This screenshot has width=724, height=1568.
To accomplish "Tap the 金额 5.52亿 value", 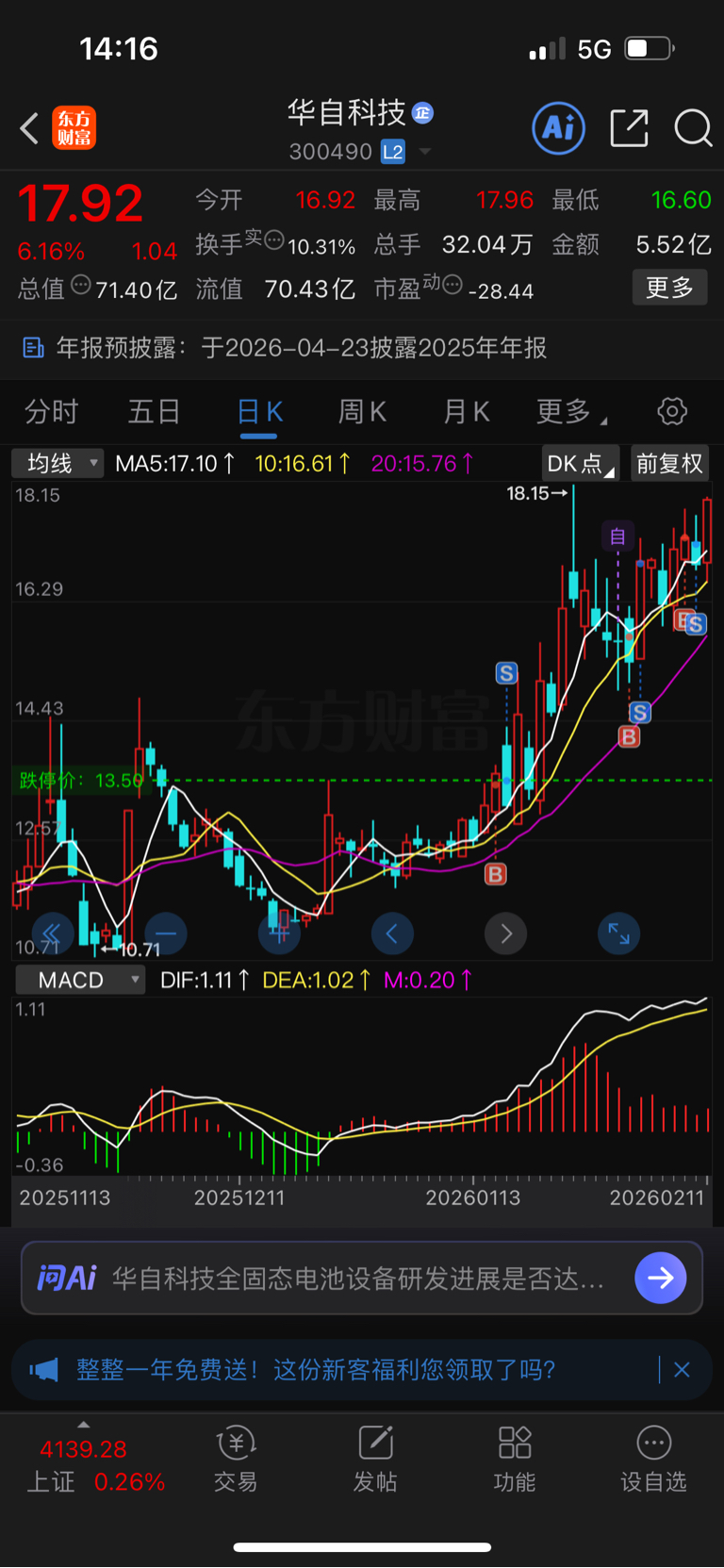I will tap(673, 245).
